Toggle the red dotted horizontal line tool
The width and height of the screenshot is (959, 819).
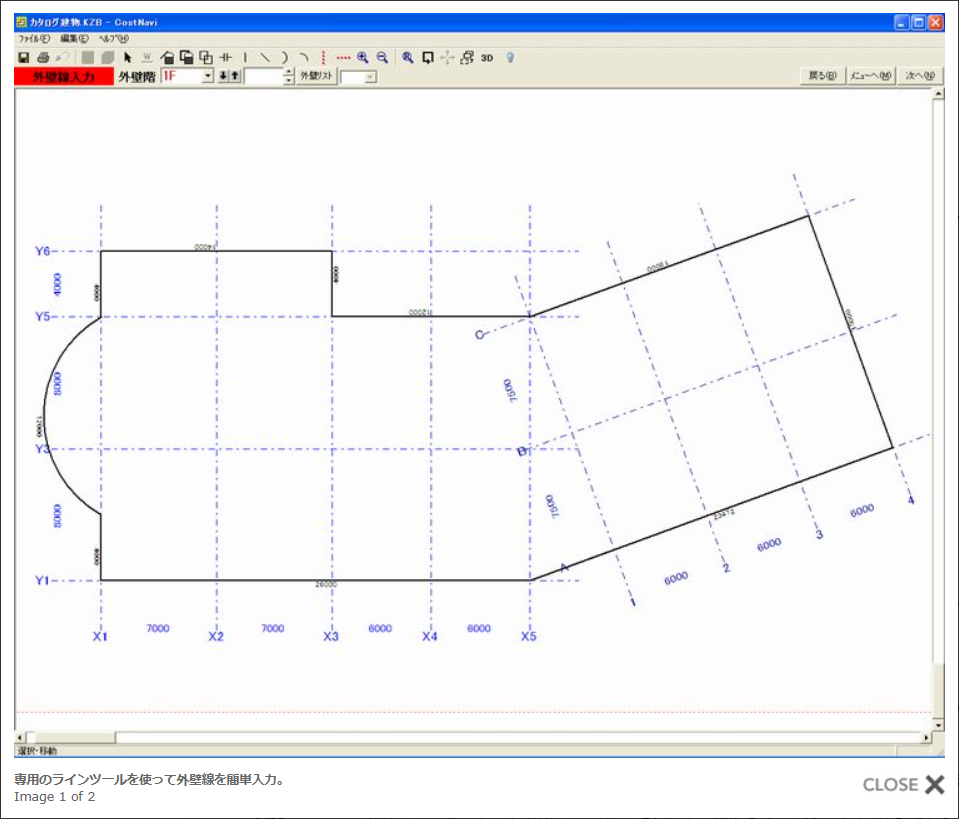(x=344, y=58)
